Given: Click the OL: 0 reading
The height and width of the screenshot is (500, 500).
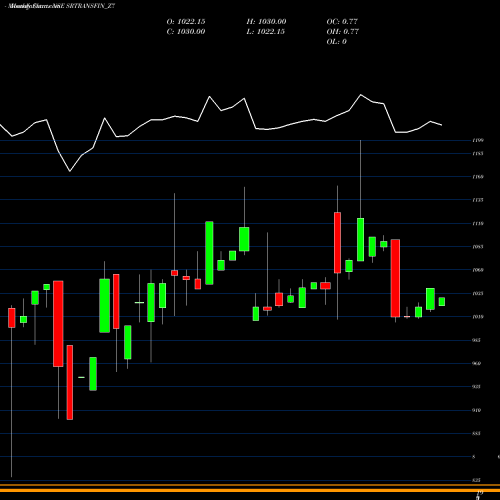Looking at the screenshot, I should 337,42.
